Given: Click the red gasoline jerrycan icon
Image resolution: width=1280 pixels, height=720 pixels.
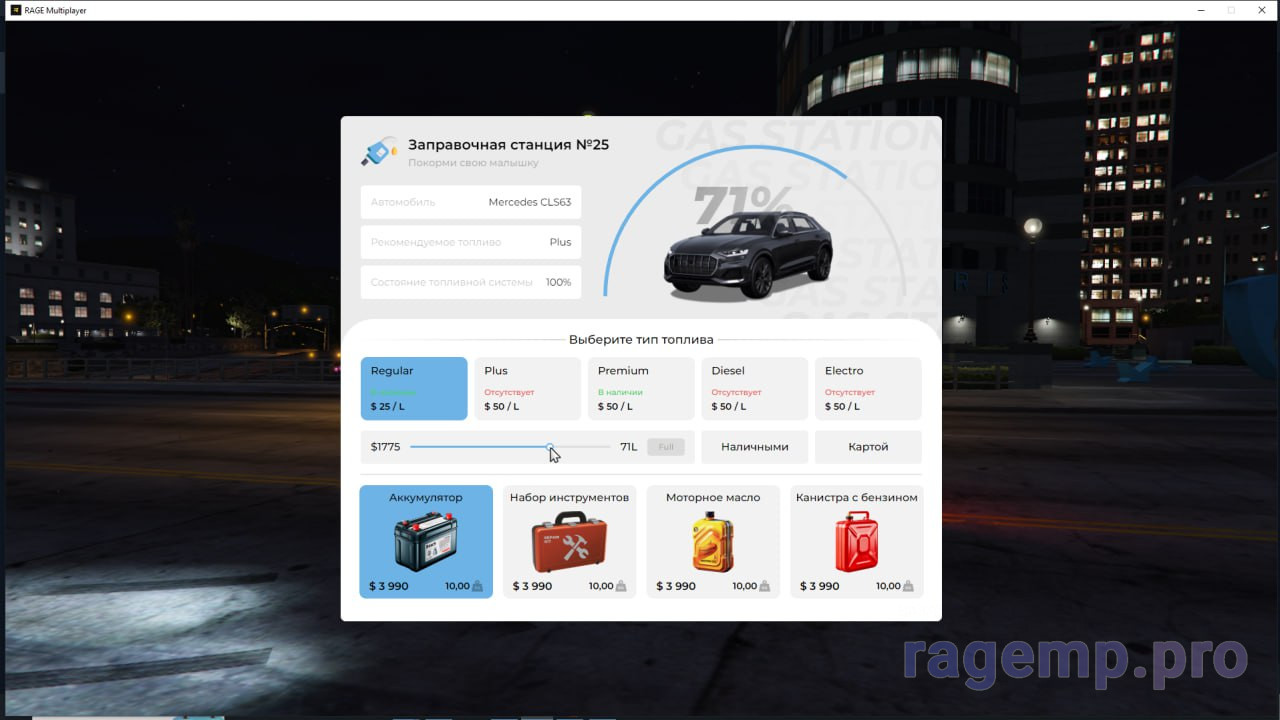Looking at the screenshot, I should [857, 541].
